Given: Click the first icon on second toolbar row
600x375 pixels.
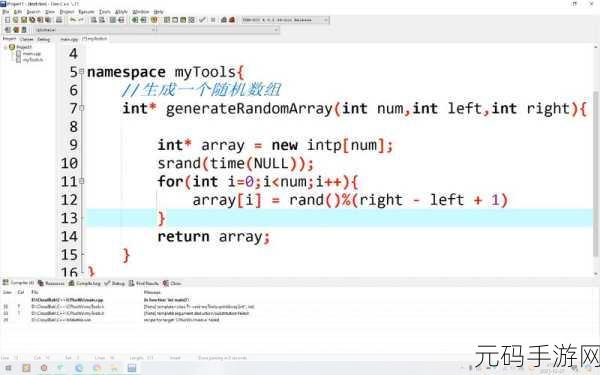Looking at the screenshot, I should pos(8,29).
